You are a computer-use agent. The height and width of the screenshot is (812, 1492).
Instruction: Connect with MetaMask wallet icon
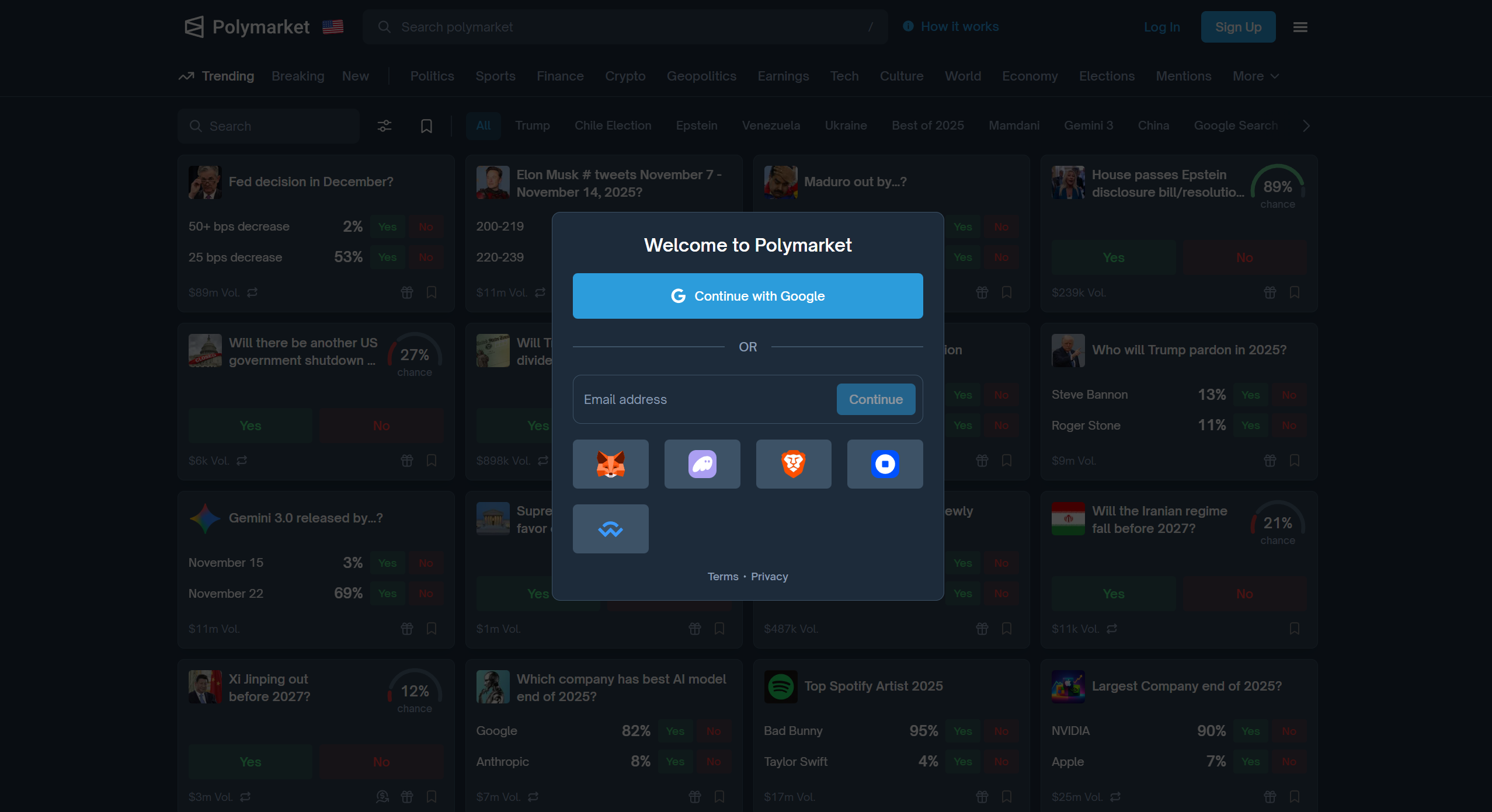610,464
